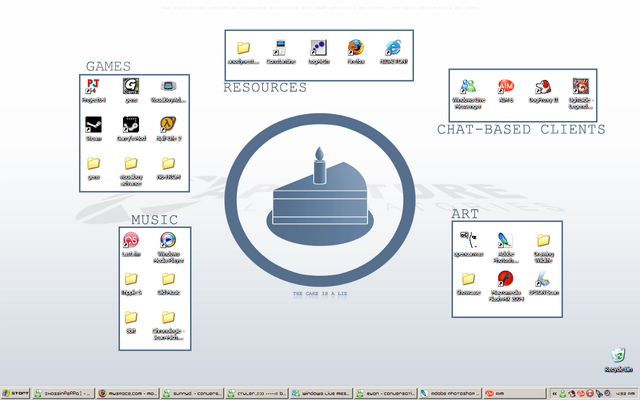Screen dimensions: 640x400
Task: Open the Games folder below the Steam icon
Action: pyautogui.click(x=93, y=163)
